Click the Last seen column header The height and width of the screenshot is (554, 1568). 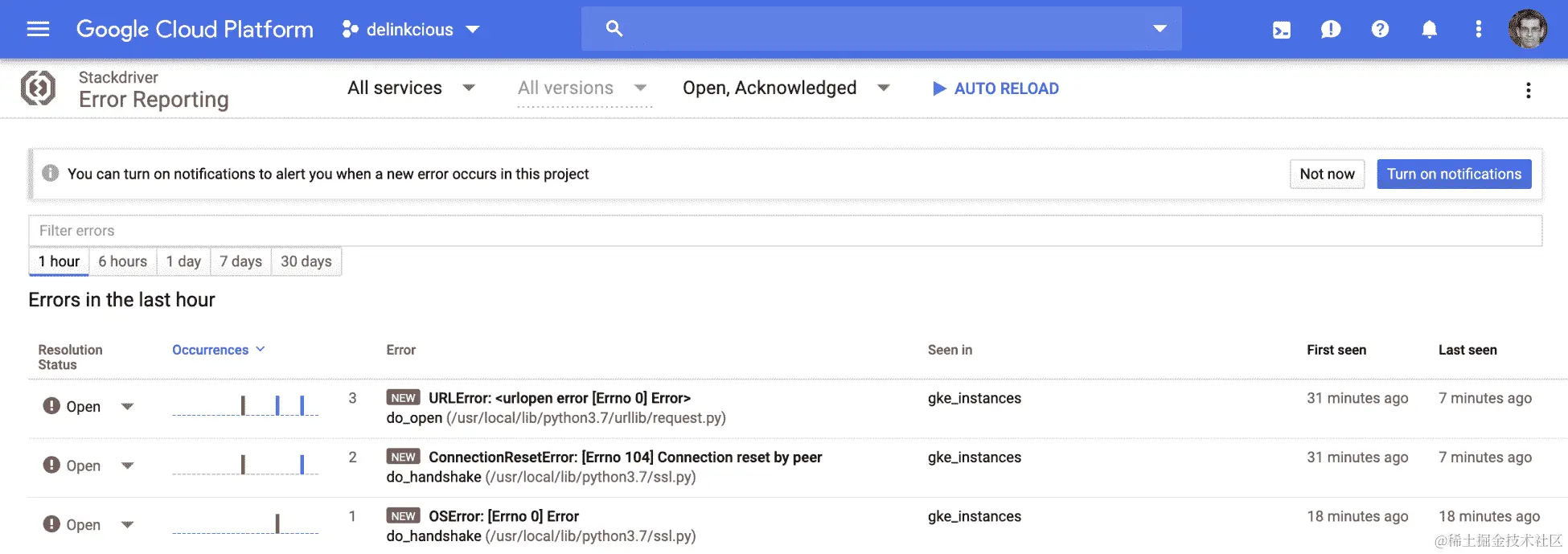1467,350
